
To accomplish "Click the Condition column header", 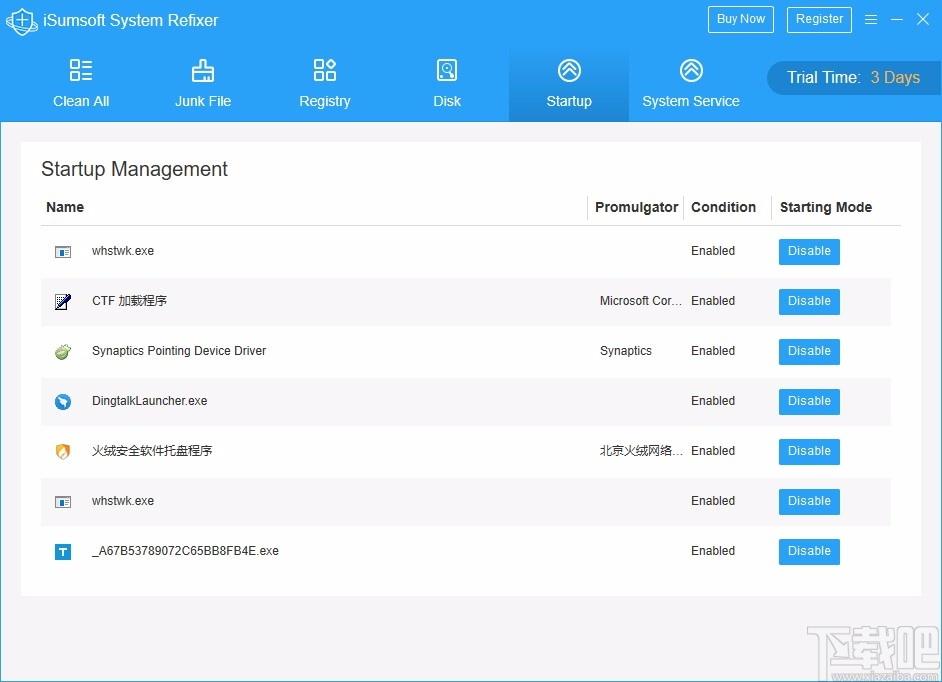I will 723,207.
